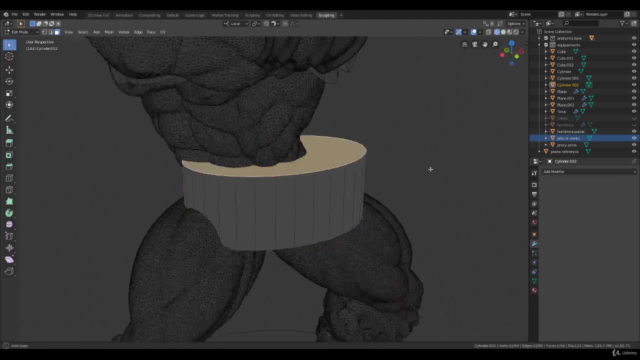The image size is (640, 360).
Task: Toggle equipamiento collection checkbox
Action: (546, 45)
